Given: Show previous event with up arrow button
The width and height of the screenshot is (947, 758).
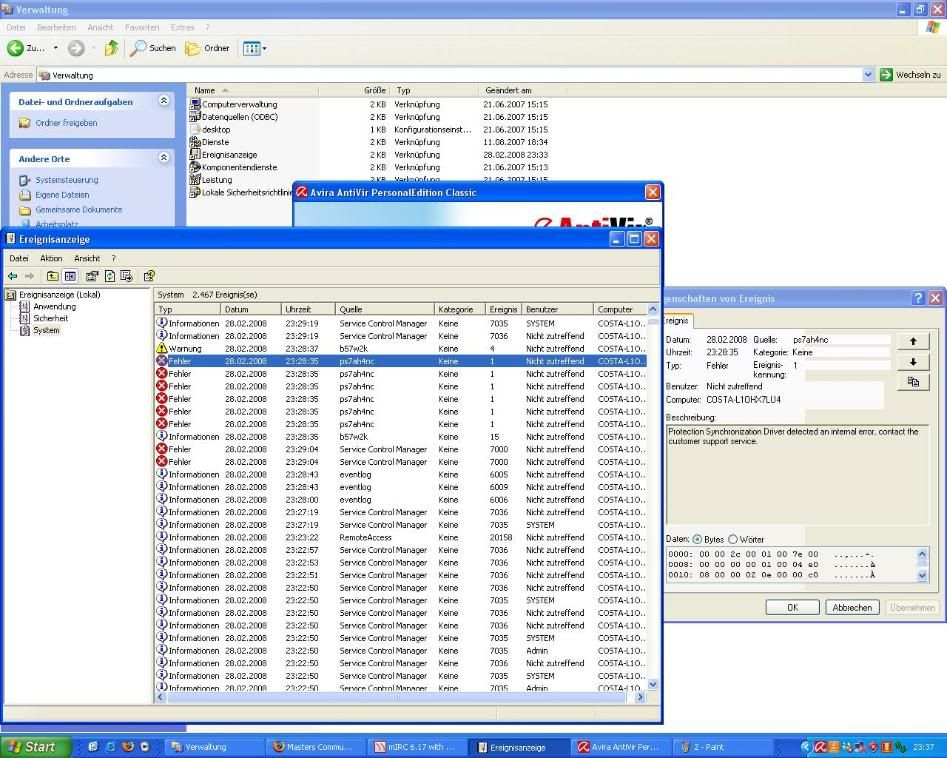Looking at the screenshot, I should point(913,341).
